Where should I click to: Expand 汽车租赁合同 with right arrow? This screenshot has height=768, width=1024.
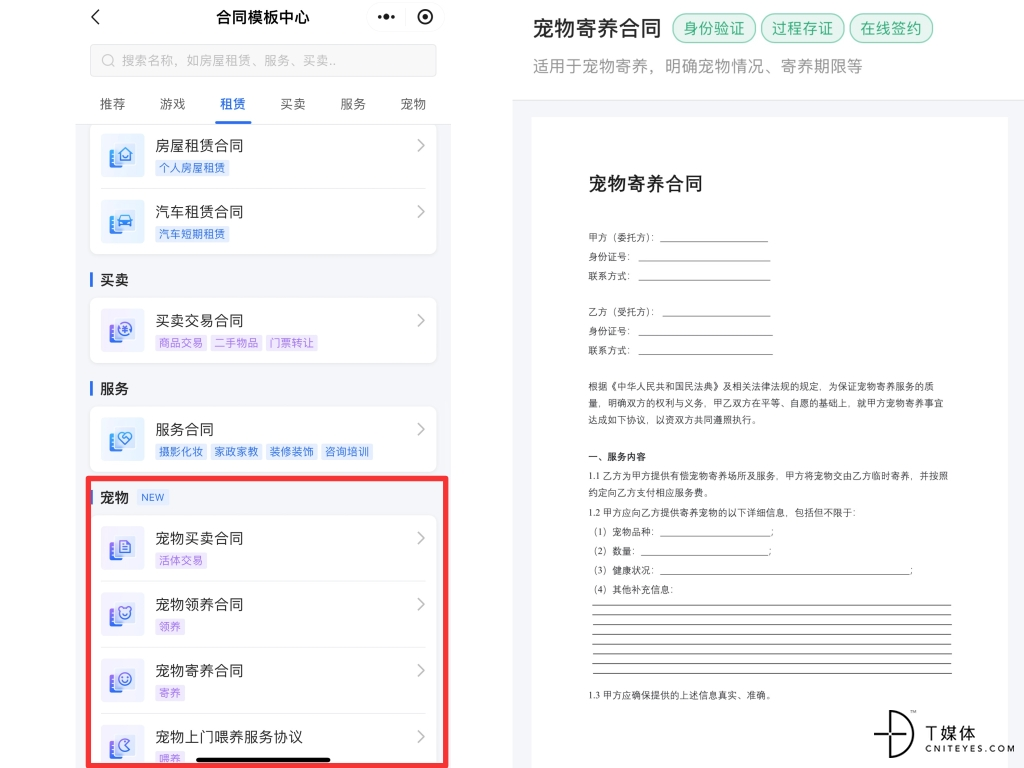(x=421, y=212)
